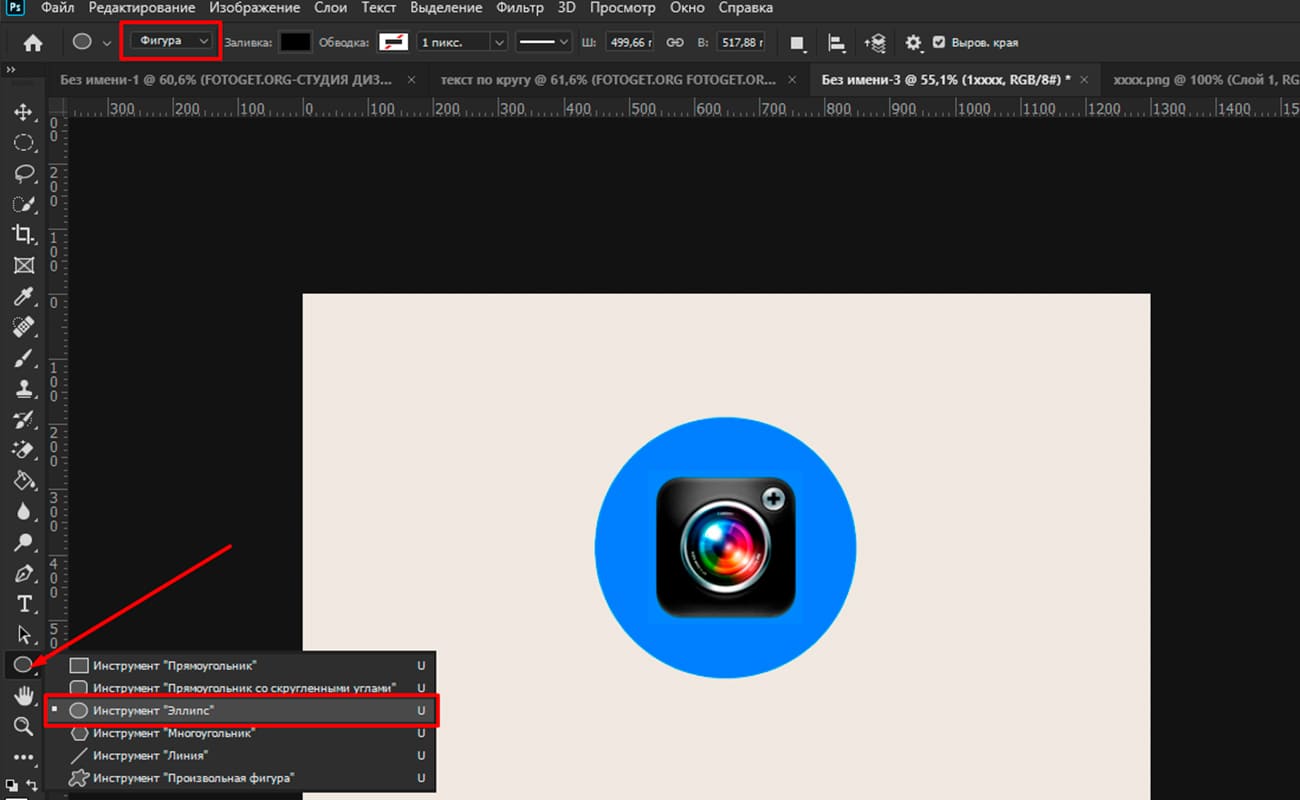Open the Окно menu

tap(688, 8)
